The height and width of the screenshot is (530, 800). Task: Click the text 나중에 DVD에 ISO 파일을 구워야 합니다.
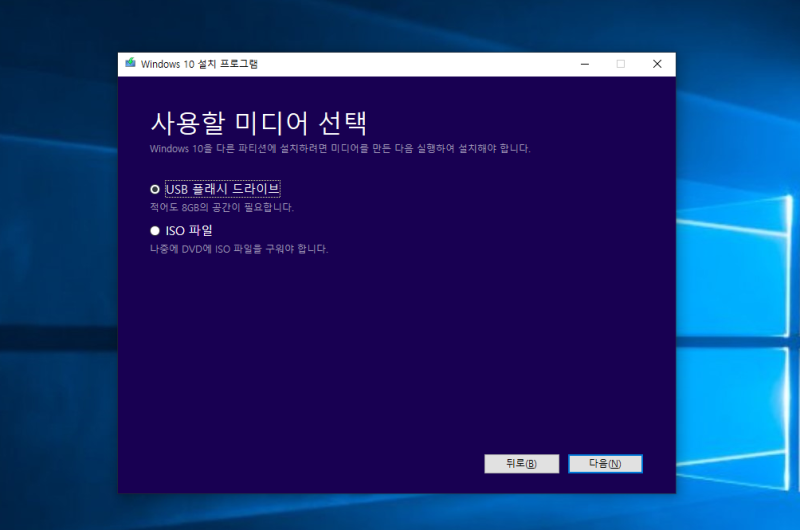[239, 249]
